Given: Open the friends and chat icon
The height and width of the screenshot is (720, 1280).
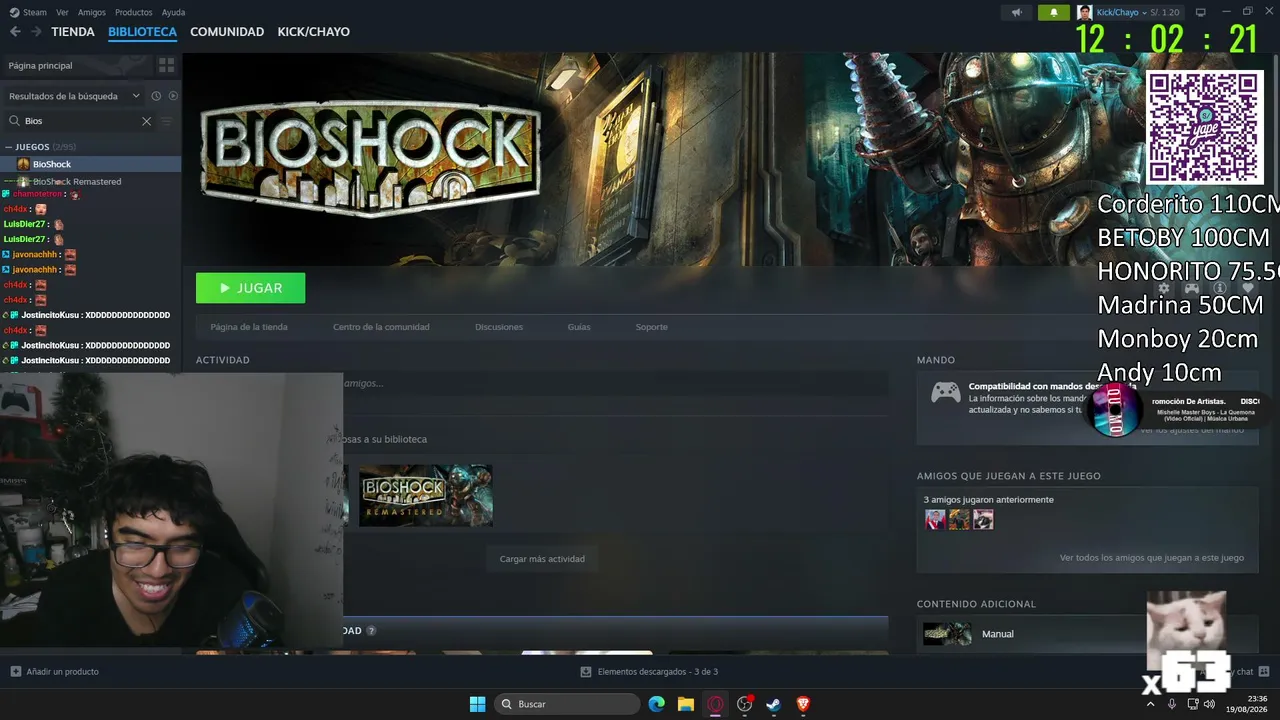Looking at the screenshot, I should pos(1264,672).
